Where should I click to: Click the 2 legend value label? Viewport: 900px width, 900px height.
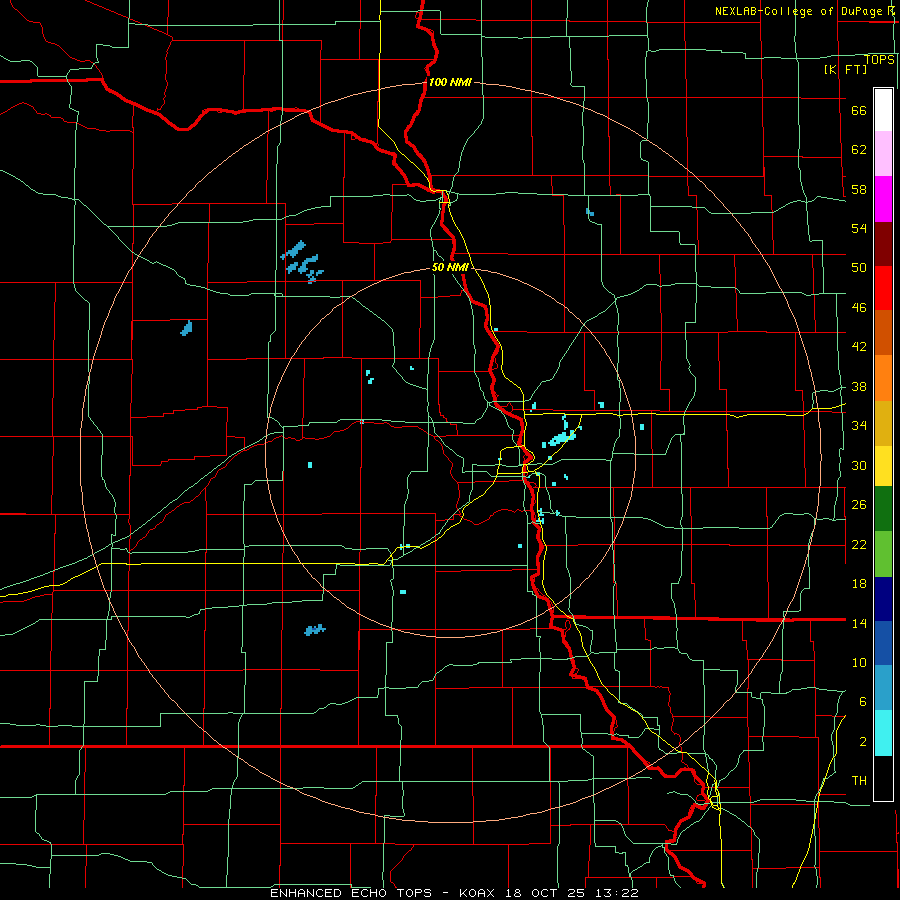point(863,742)
